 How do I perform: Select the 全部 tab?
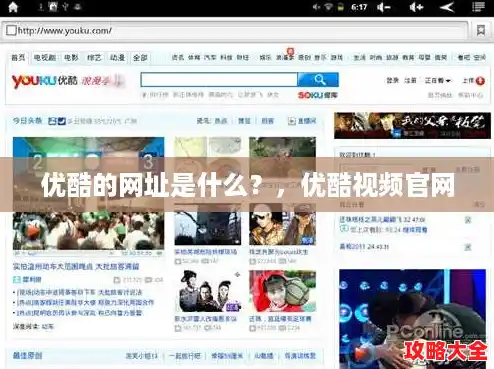pyautogui.click(x=140, y=57)
